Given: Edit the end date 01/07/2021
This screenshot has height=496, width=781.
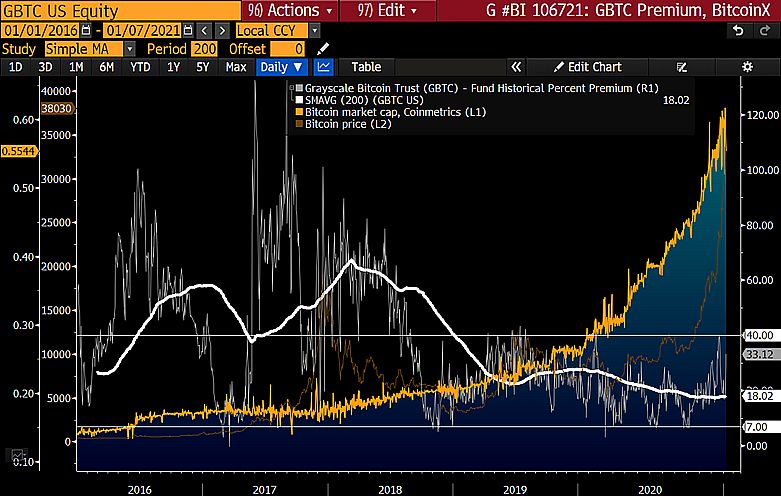Looking at the screenshot, I should 142,31.
